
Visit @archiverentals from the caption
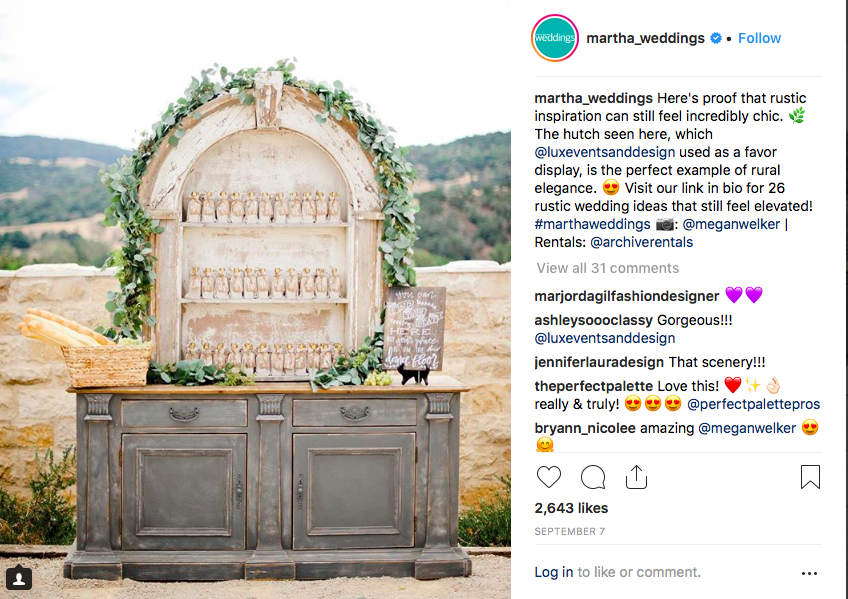click(641, 242)
